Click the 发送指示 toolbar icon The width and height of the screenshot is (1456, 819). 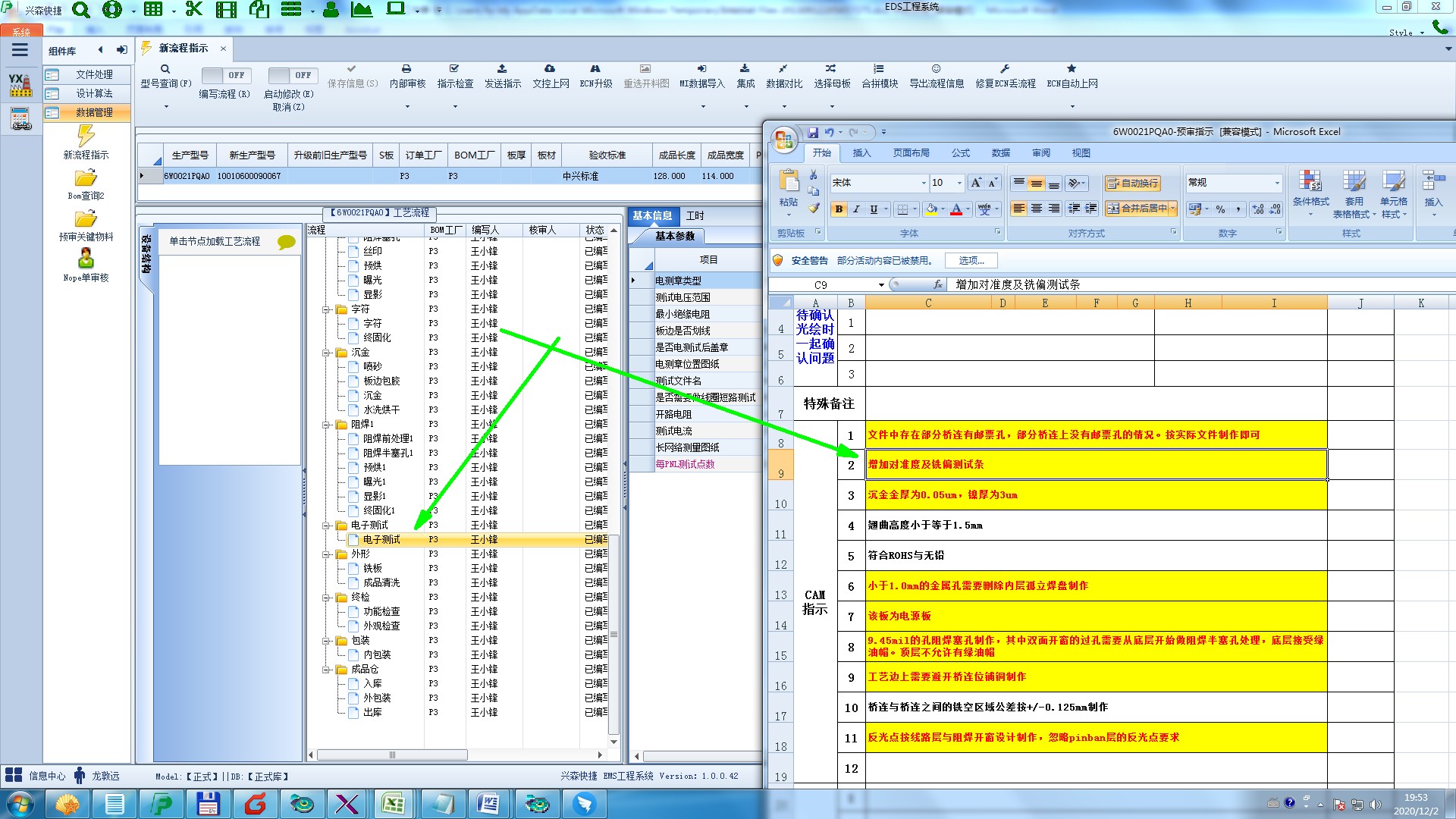pyautogui.click(x=502, y=69)
